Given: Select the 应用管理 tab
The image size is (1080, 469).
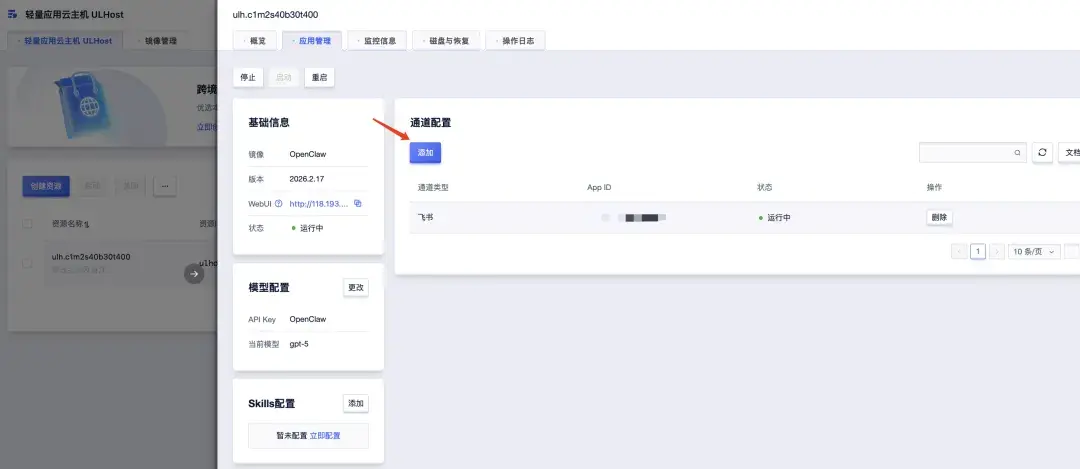Looking at the screenshot, I should pyautogui.click(x=312, y=41).
